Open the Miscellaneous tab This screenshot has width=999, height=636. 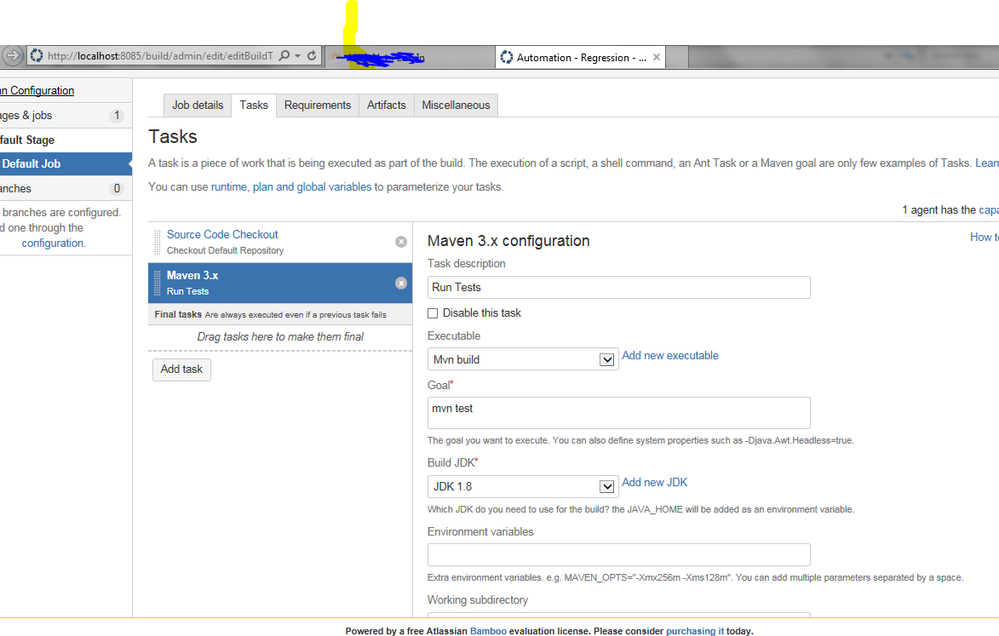pos(456,105)
